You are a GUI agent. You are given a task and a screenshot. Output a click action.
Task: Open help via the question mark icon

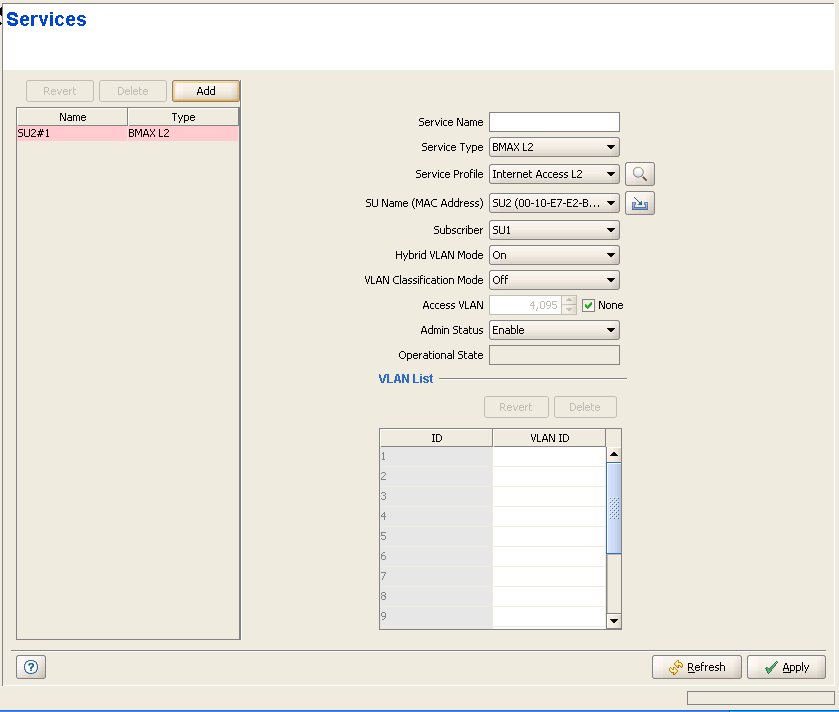click(x=30, y=667)
